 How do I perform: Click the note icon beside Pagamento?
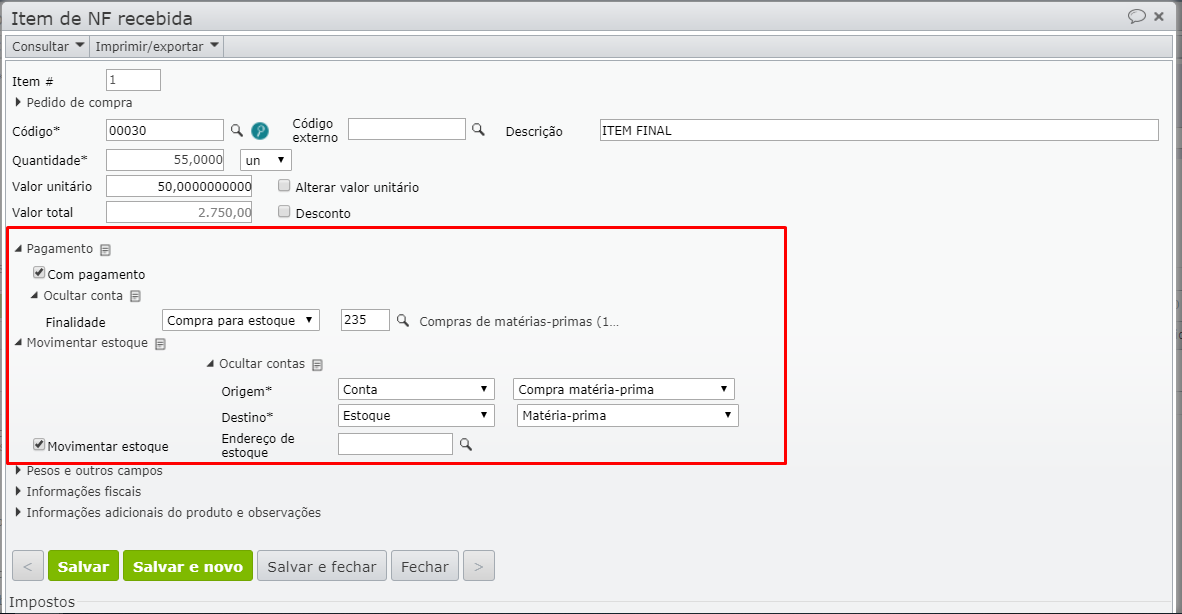pos(105,250)
